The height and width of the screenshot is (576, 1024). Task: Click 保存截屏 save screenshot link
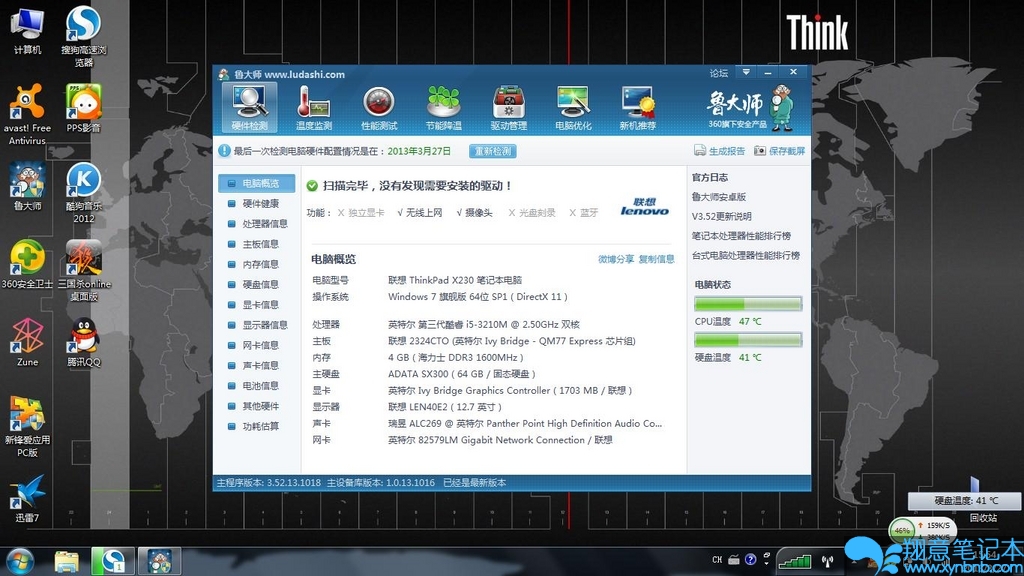click(780, 151)
